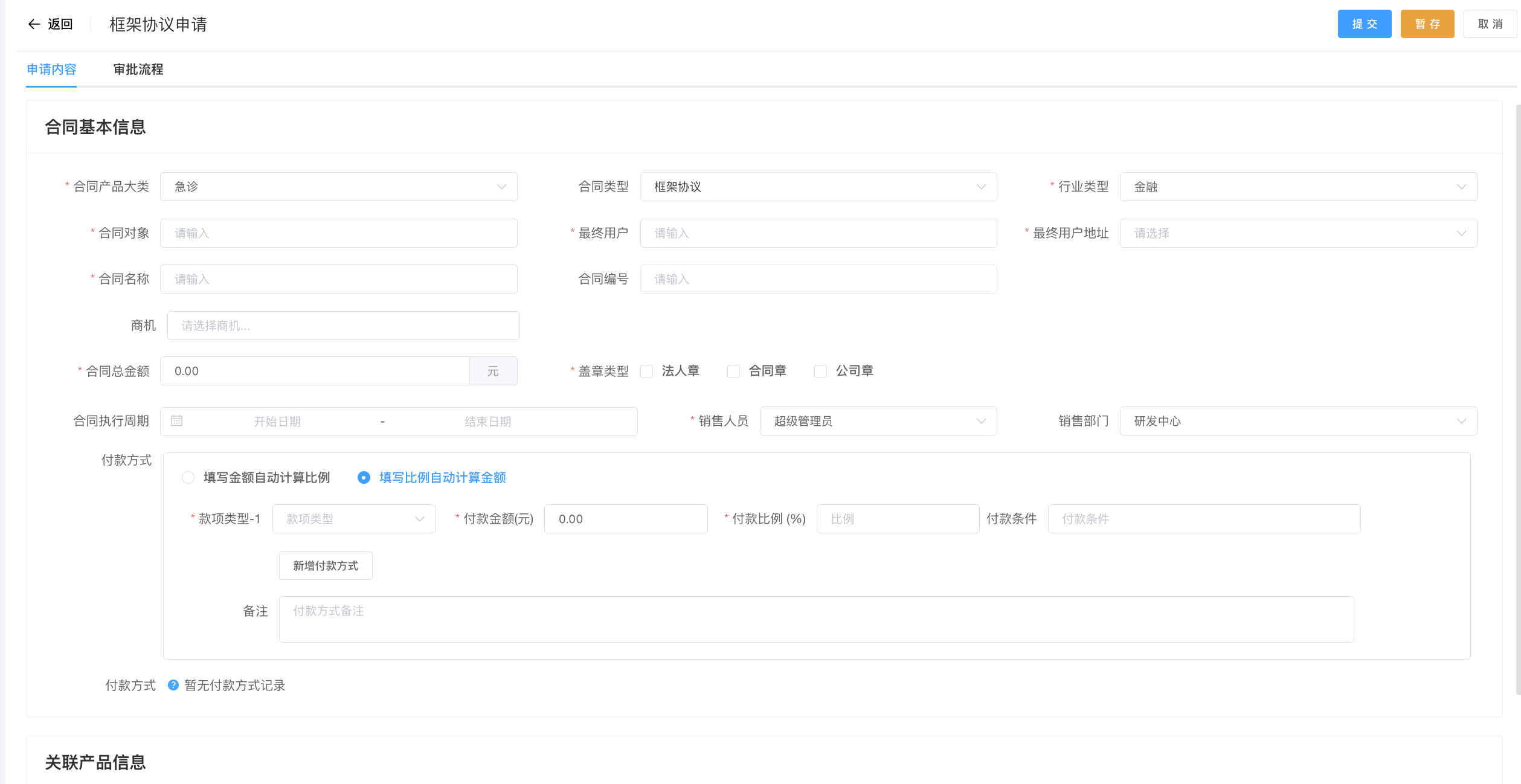
Task: Click the blue 提交 button
Action: click(1364, 24)
